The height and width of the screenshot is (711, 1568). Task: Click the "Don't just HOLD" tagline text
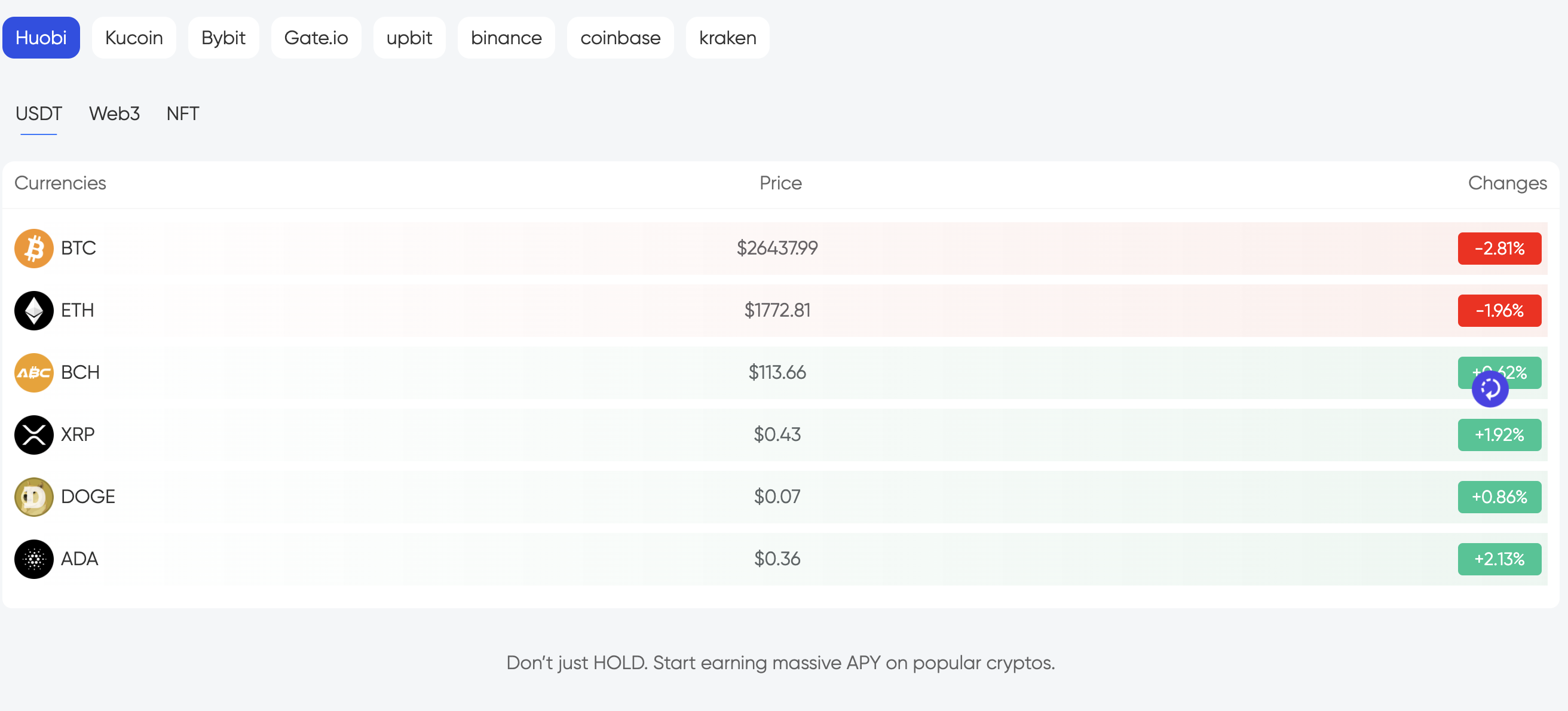click(x=780, y=662)
